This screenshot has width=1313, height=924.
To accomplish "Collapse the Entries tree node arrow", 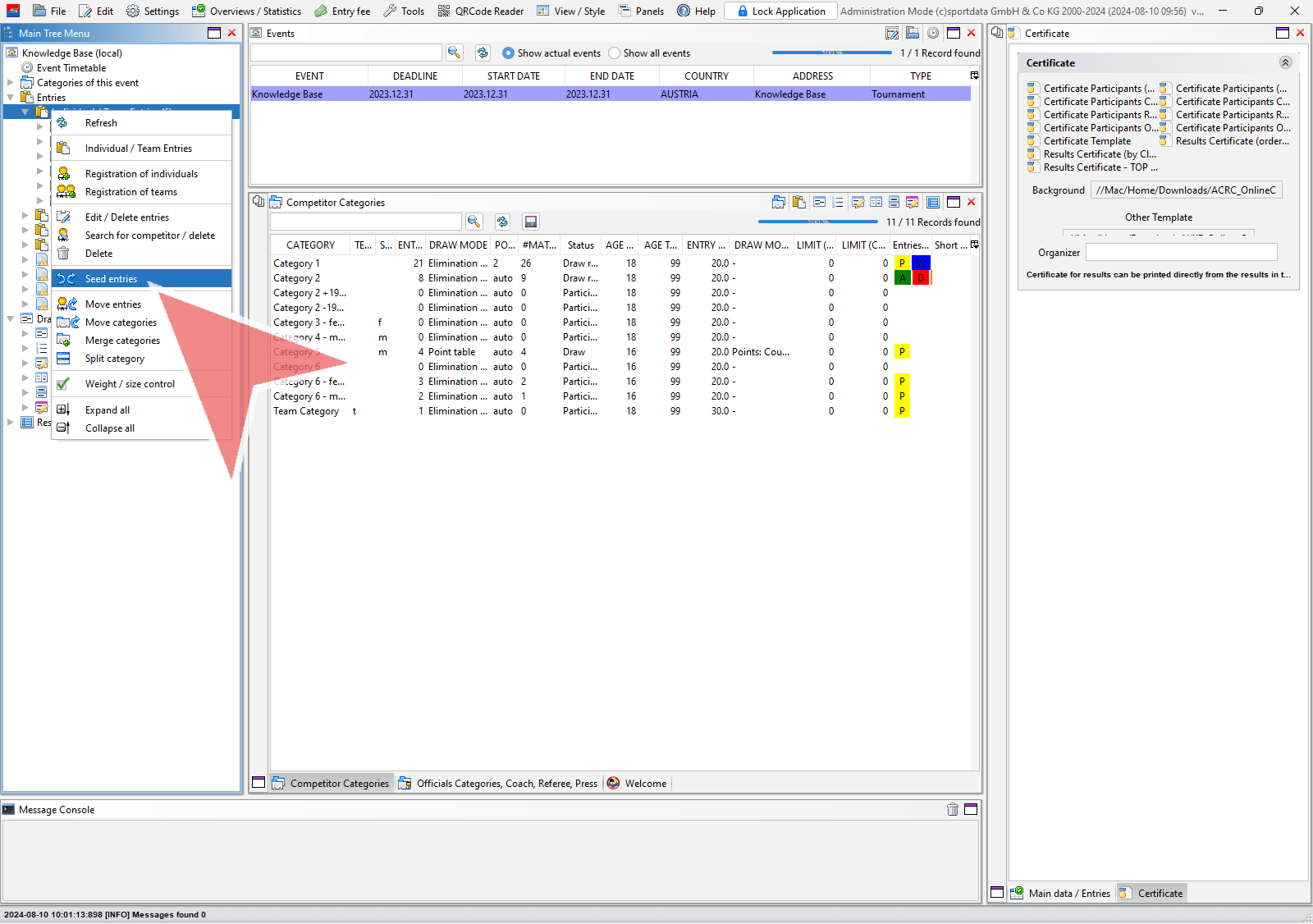I will [x=11, y=98].
